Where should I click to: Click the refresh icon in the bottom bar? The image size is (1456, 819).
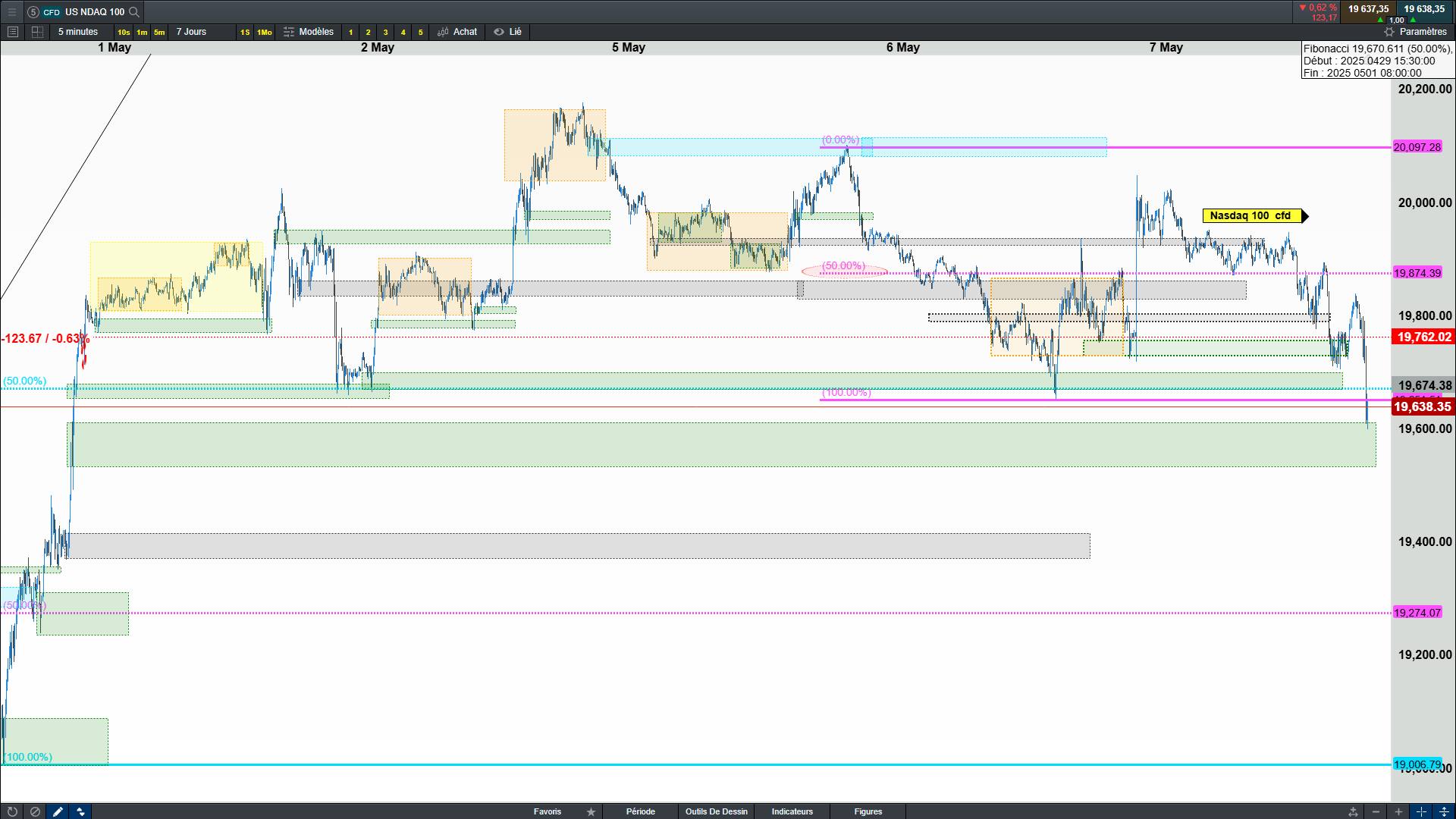click(x=12, y=811)
